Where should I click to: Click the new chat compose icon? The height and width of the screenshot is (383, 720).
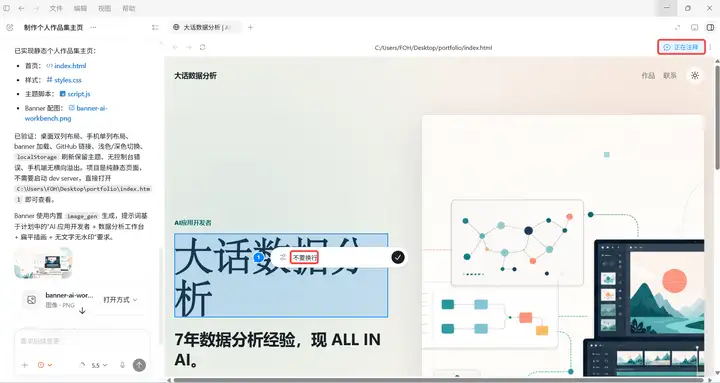click(10, 28)
